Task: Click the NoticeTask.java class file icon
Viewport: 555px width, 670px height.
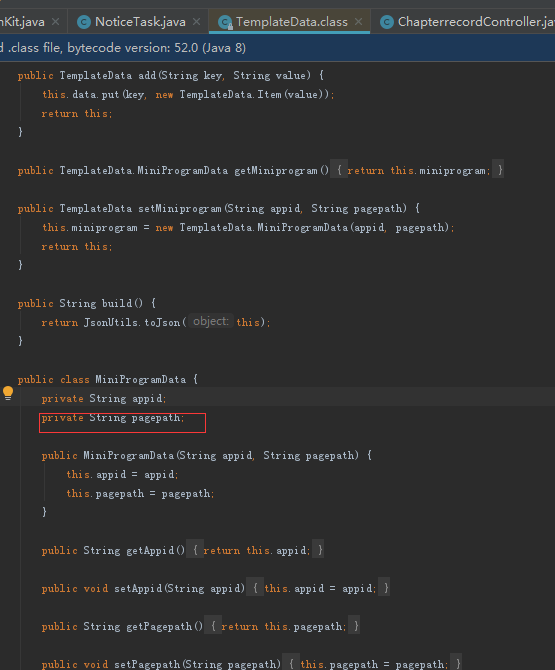Action: tap(84, 22)
